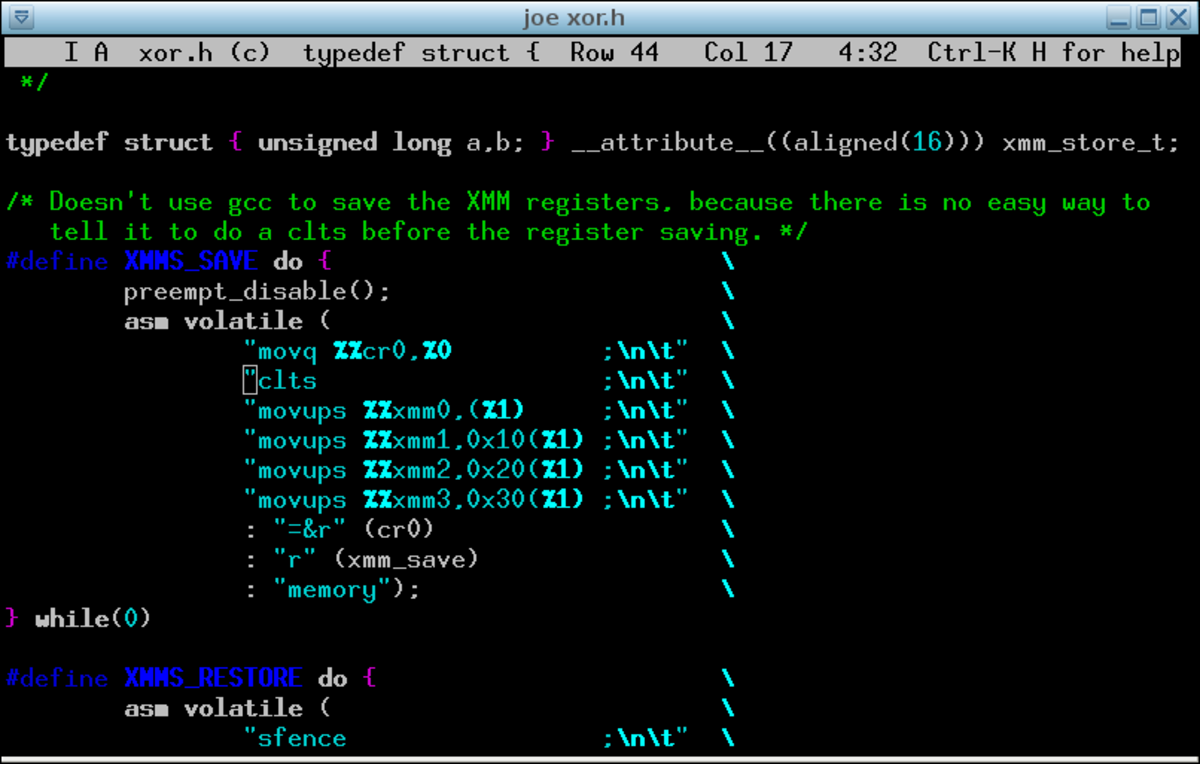Place cursor on 'typedef' keyword in code
Image resolution: width=1200 pixels, height=764 pixels.
(x=58, y=143)
